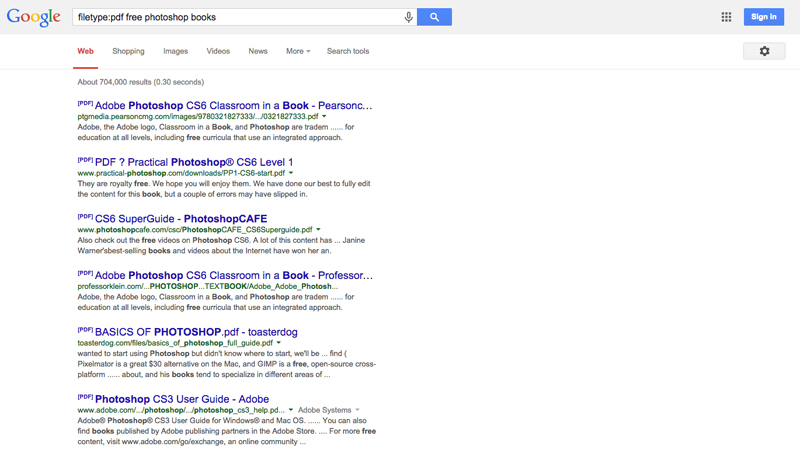Open Photoshop CS3 User Guide - Adobe link

pos(182,399)
